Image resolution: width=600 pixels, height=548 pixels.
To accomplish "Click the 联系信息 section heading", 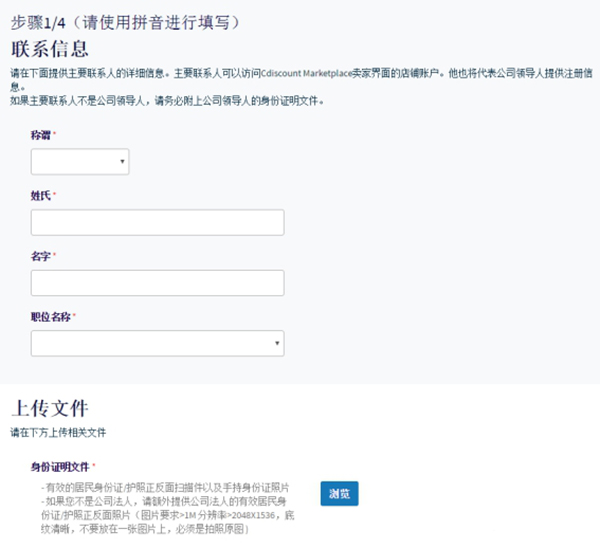I will [50, 48].
